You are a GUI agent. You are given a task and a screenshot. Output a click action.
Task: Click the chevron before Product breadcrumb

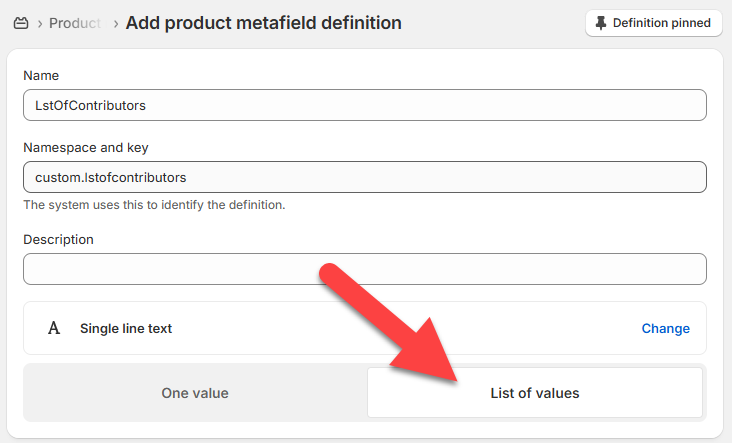click(x=40, y=23)
